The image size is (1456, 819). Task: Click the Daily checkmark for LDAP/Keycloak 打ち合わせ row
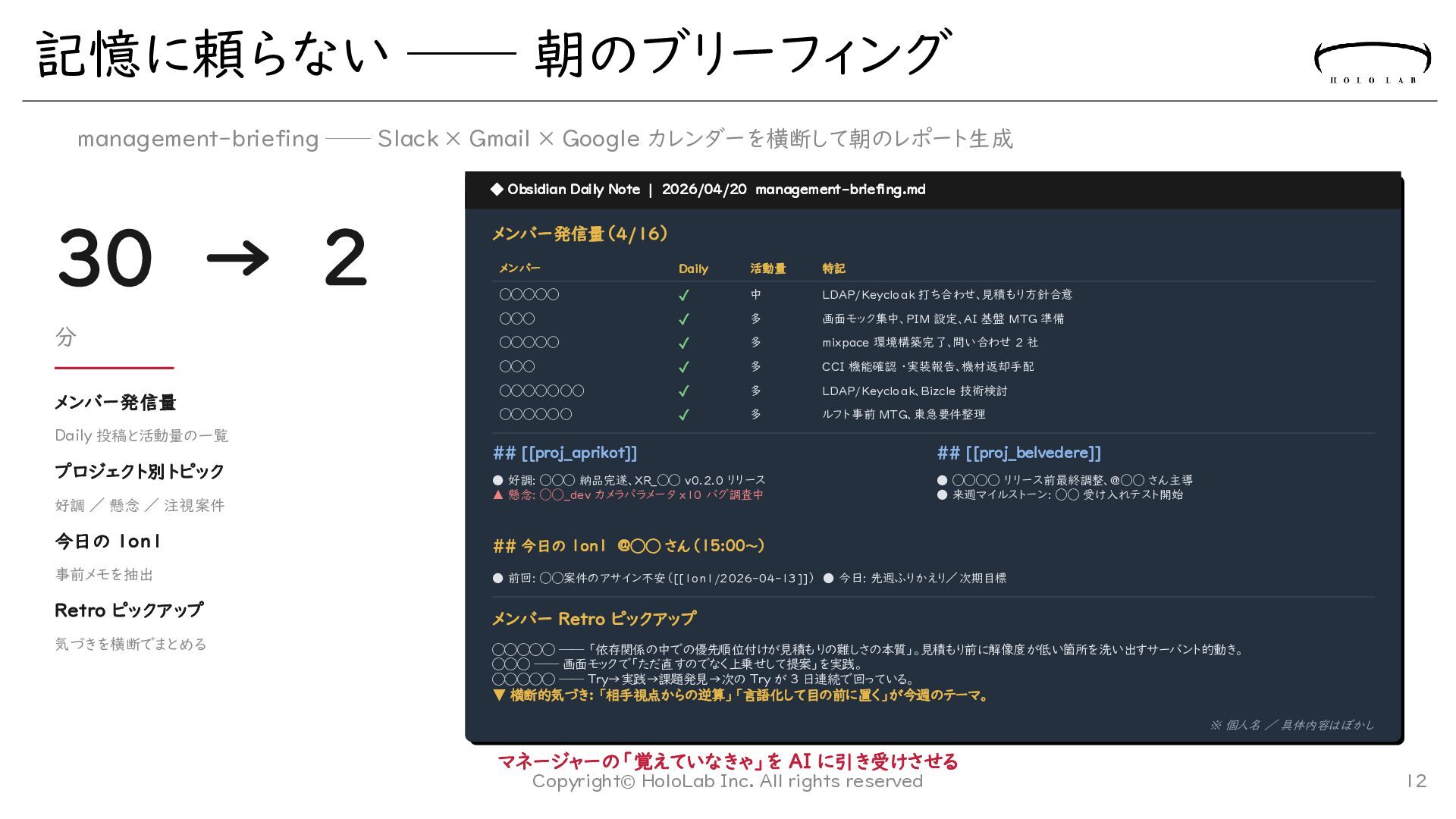pyautogui.click(x=683, y=295)
